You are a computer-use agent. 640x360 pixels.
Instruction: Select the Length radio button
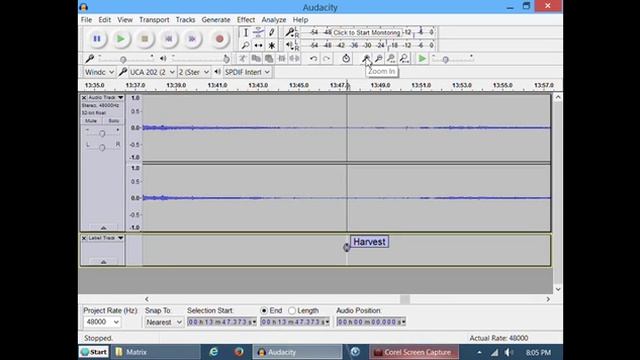pos(292,311)
